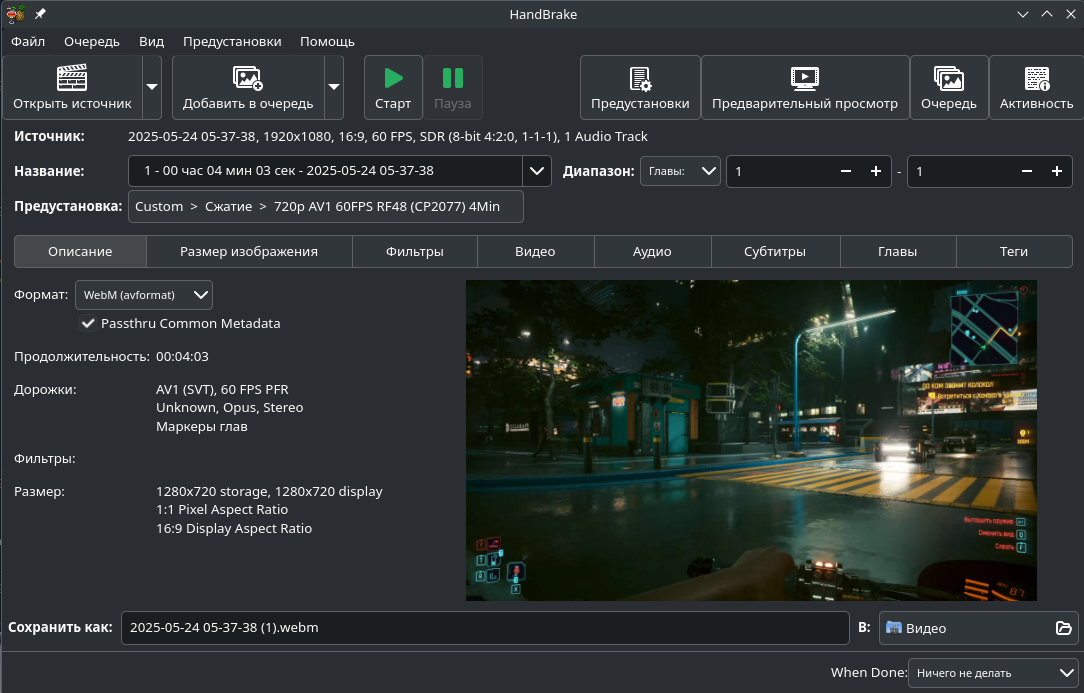This screenshot has height=693, width=1084.
Task: Open the Помощь menu
Action: pyautogui.click(x=327, y=41)
